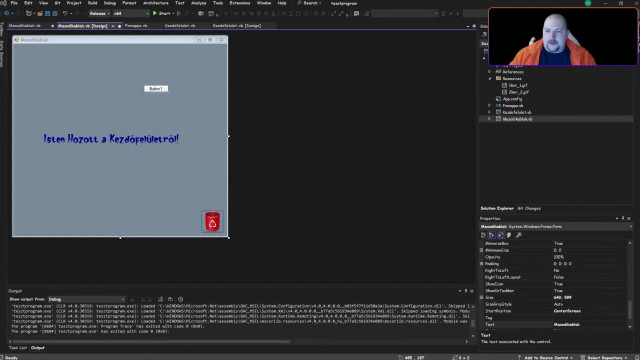The height and width of the screenshot is (360, 640).
Task: Expand the References node
Action: (x=489, y=71)
